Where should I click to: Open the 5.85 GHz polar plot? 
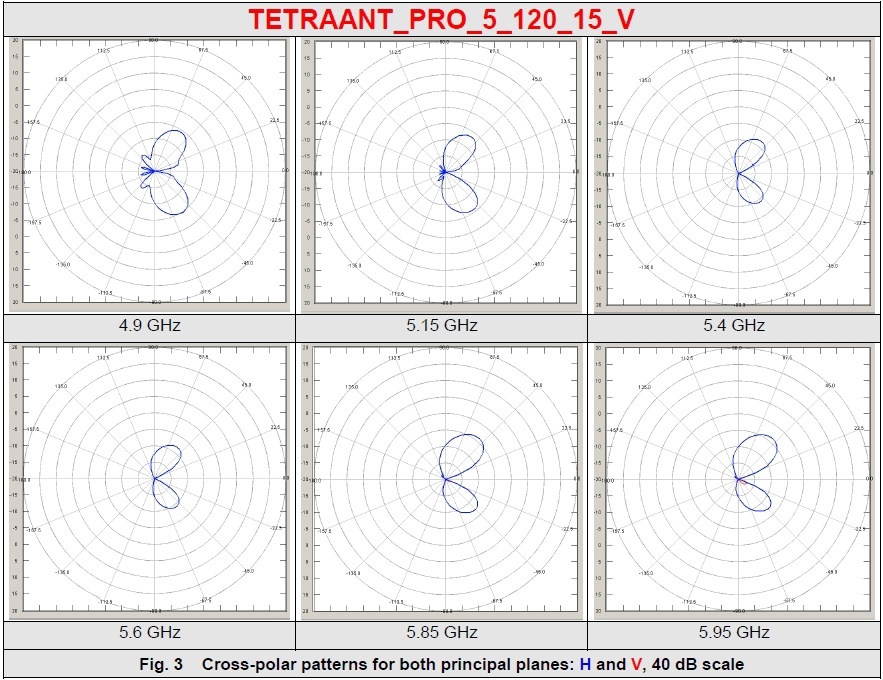(x=442, y=480)
